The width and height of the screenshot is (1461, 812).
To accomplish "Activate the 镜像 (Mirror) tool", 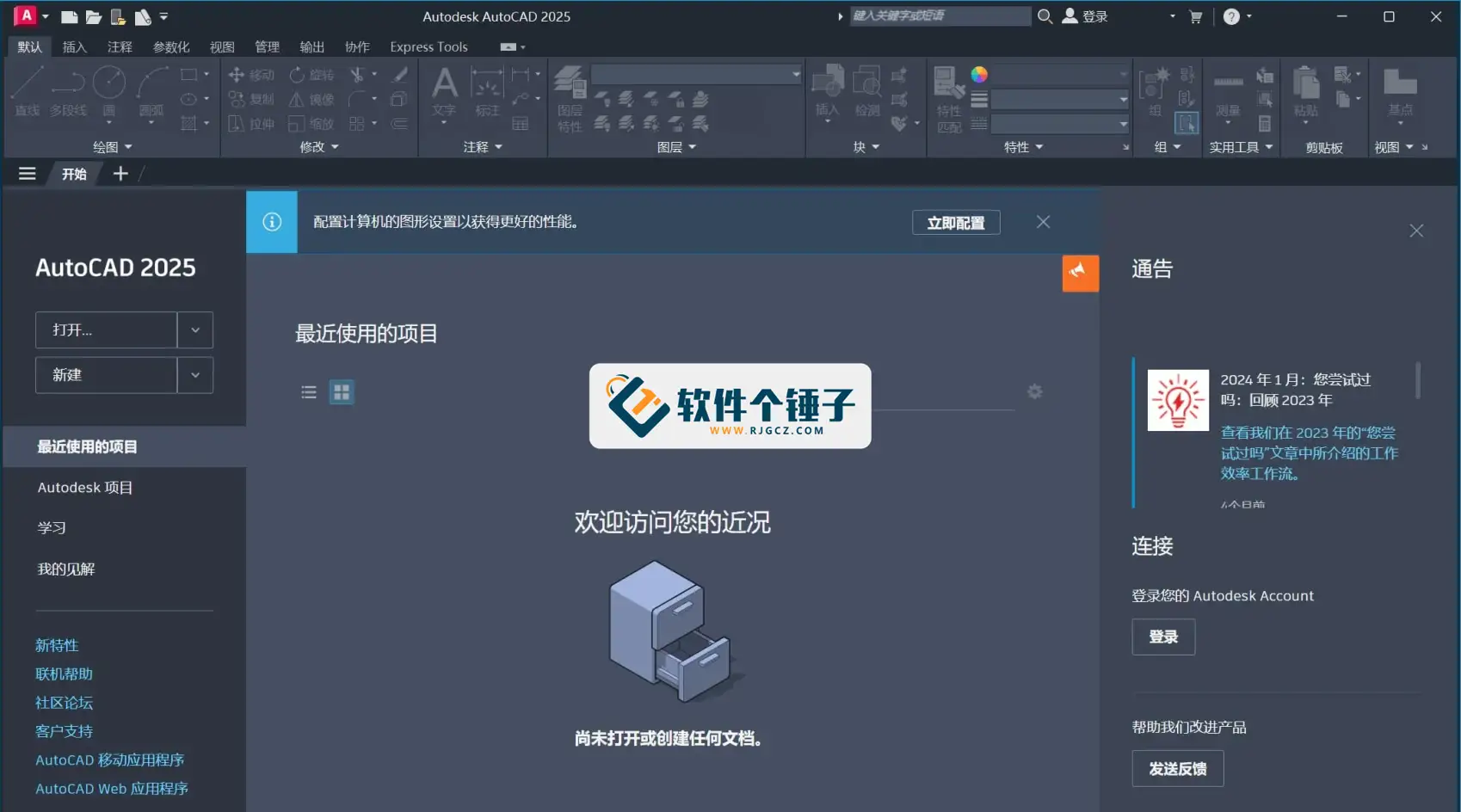I will coord(312,98).
